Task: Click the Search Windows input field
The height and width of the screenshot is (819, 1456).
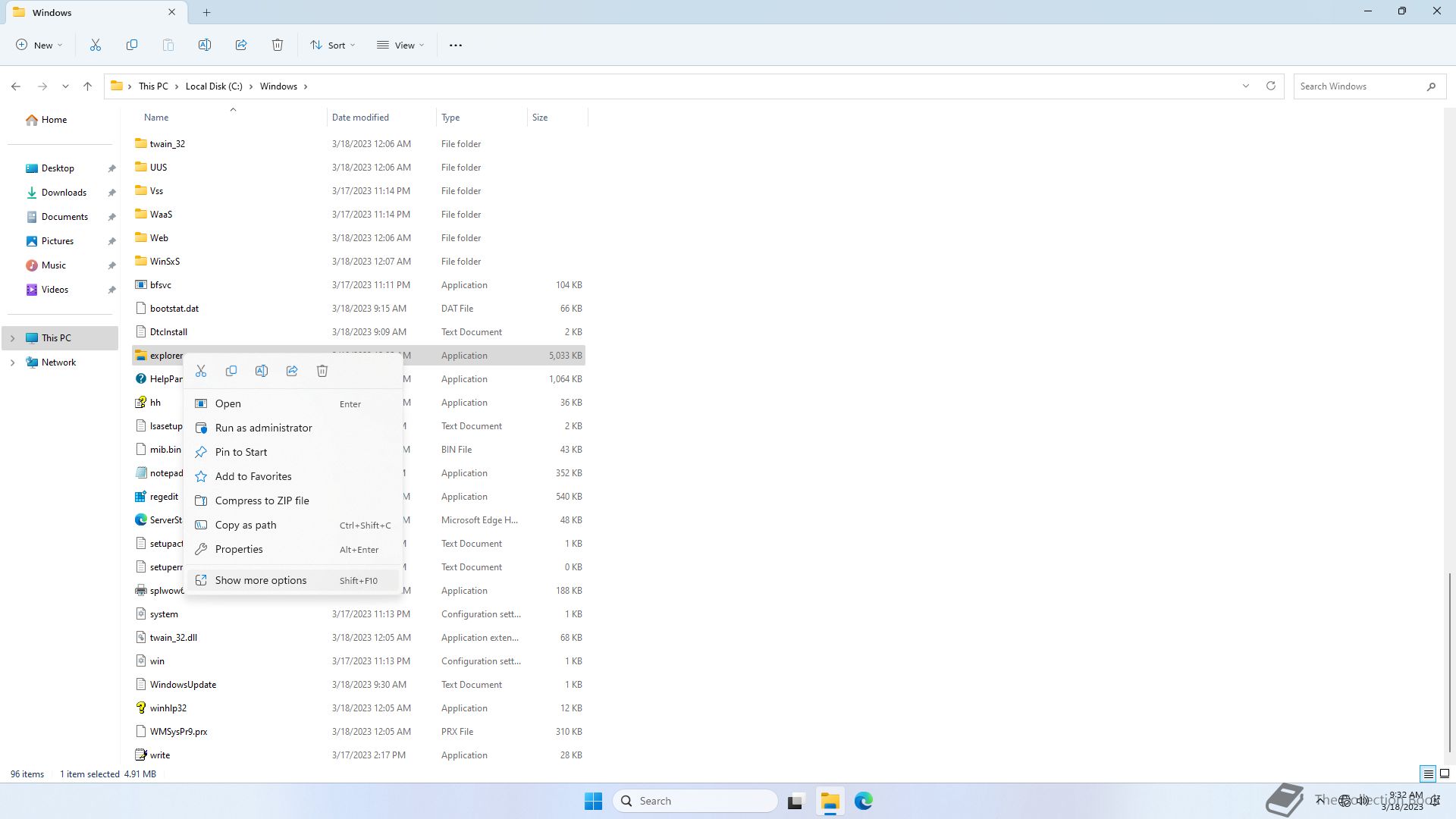Action: coord(1357,86)
